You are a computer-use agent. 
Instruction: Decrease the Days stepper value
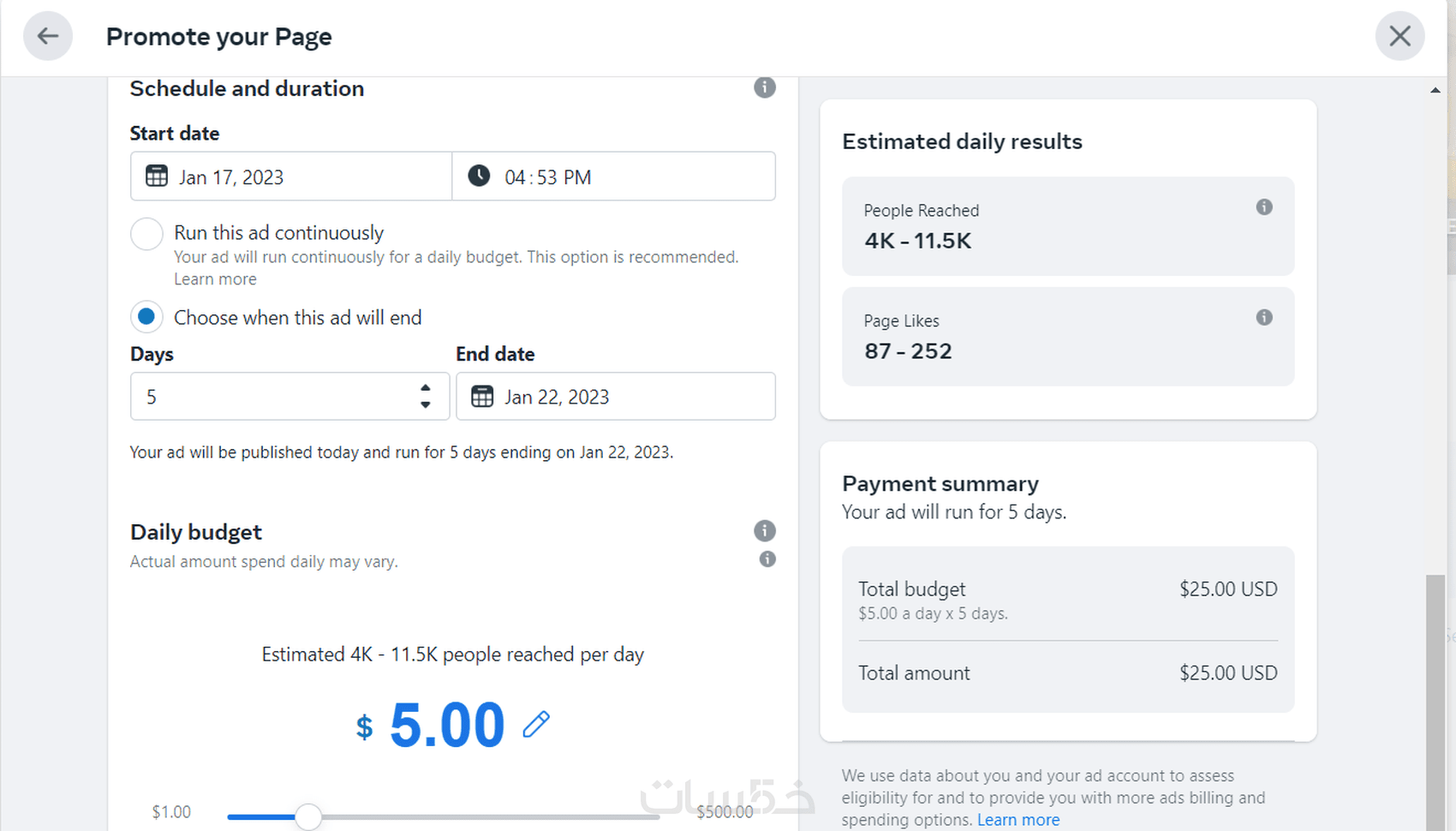426,404
